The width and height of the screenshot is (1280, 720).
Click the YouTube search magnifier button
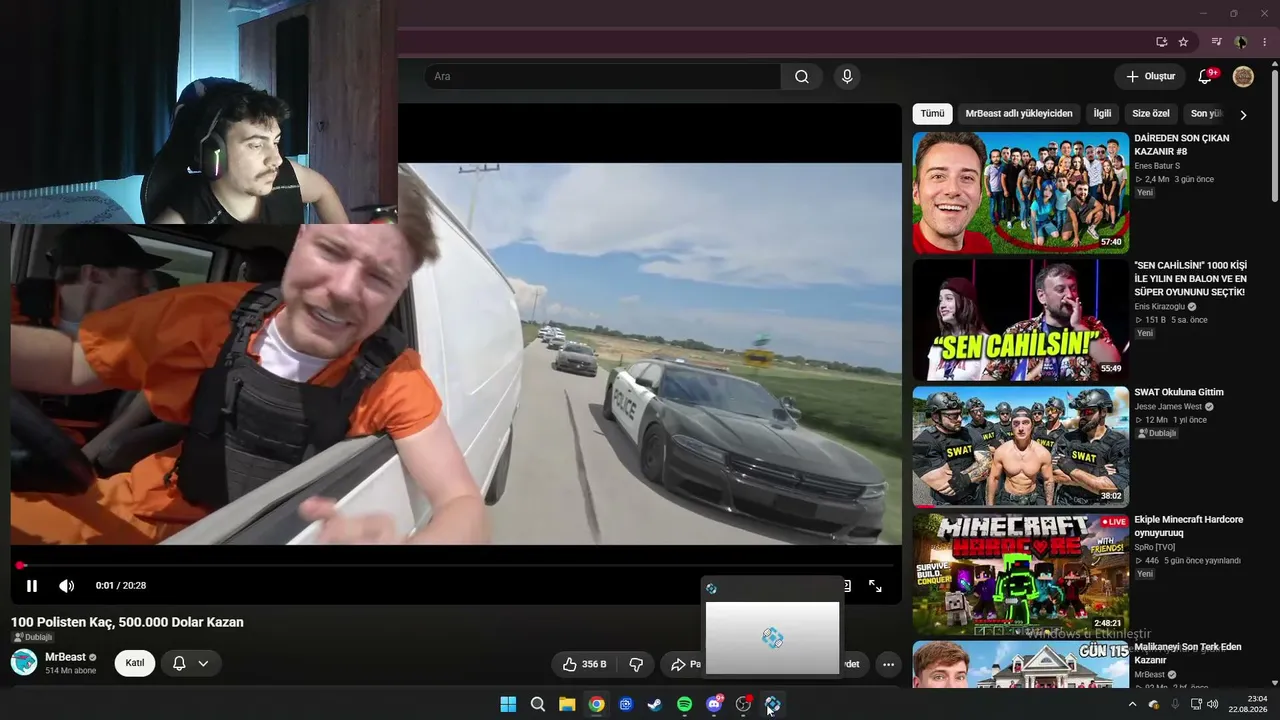click(802, 77)
